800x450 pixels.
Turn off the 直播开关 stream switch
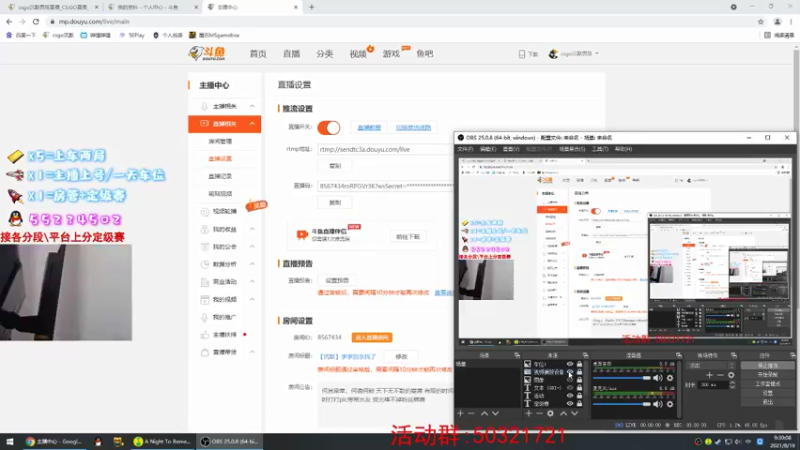[x=329, y=128]
